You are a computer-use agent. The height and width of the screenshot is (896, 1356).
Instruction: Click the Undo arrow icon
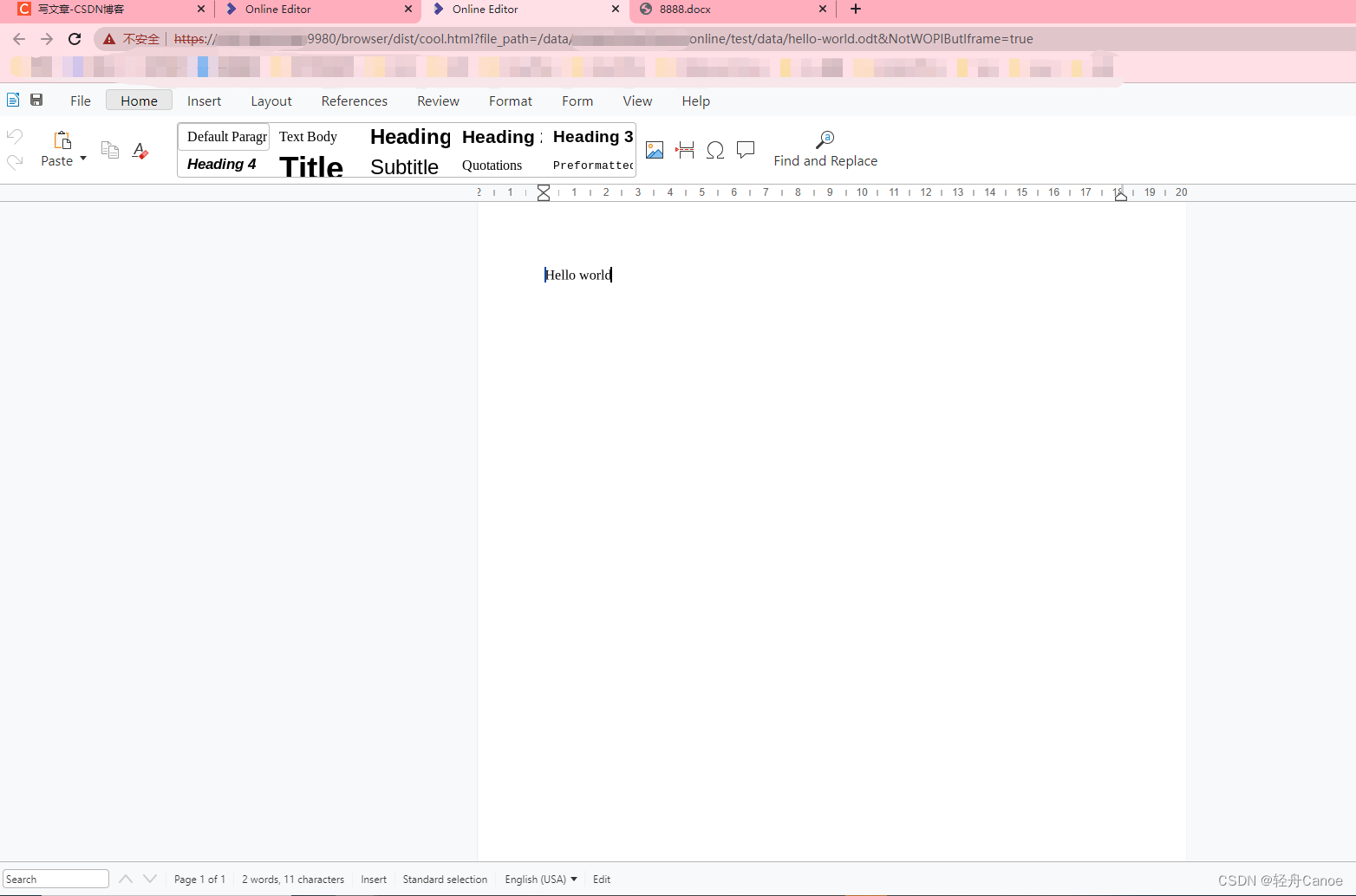[15, 136]
